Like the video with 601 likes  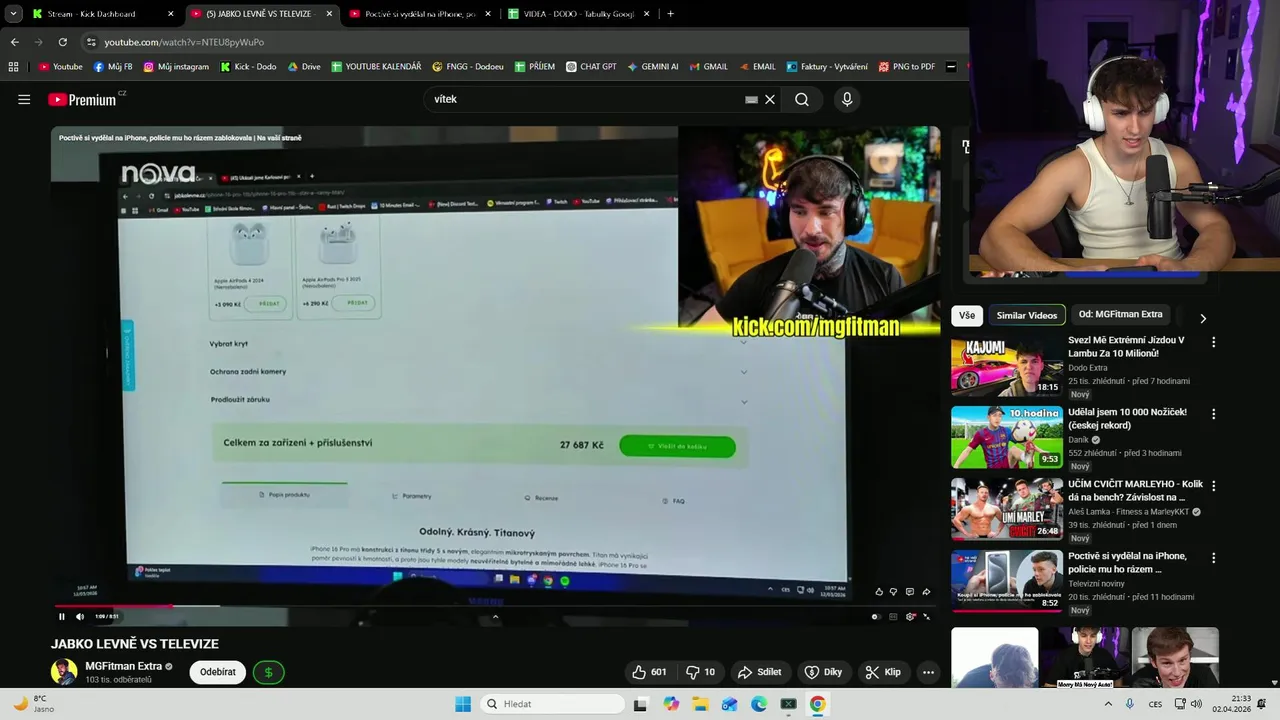coord(649,672)
